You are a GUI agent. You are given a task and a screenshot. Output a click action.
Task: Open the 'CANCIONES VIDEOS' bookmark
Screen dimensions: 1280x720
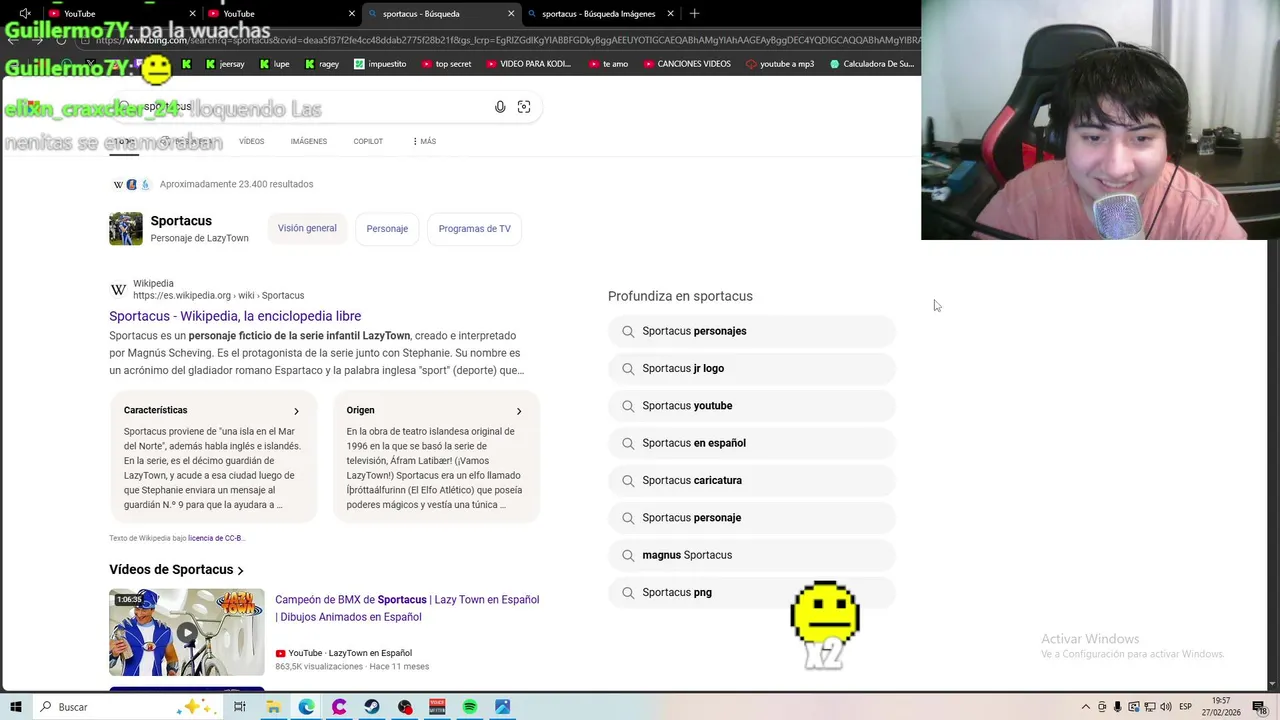(x=686, y=64)
